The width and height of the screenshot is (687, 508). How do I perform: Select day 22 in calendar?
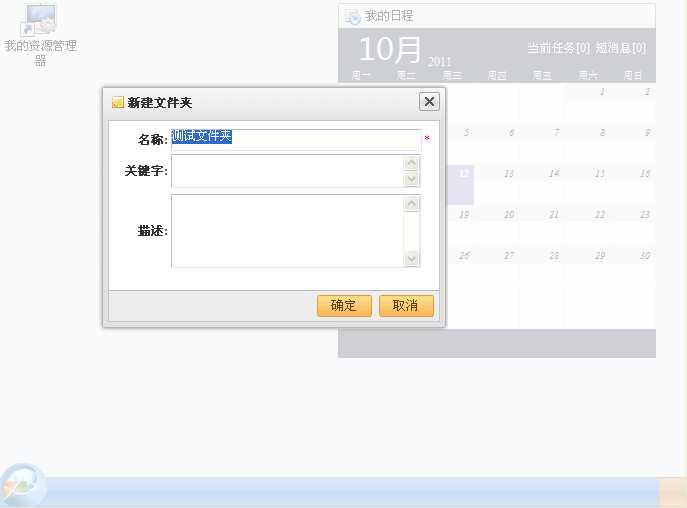tap(588, 226)
